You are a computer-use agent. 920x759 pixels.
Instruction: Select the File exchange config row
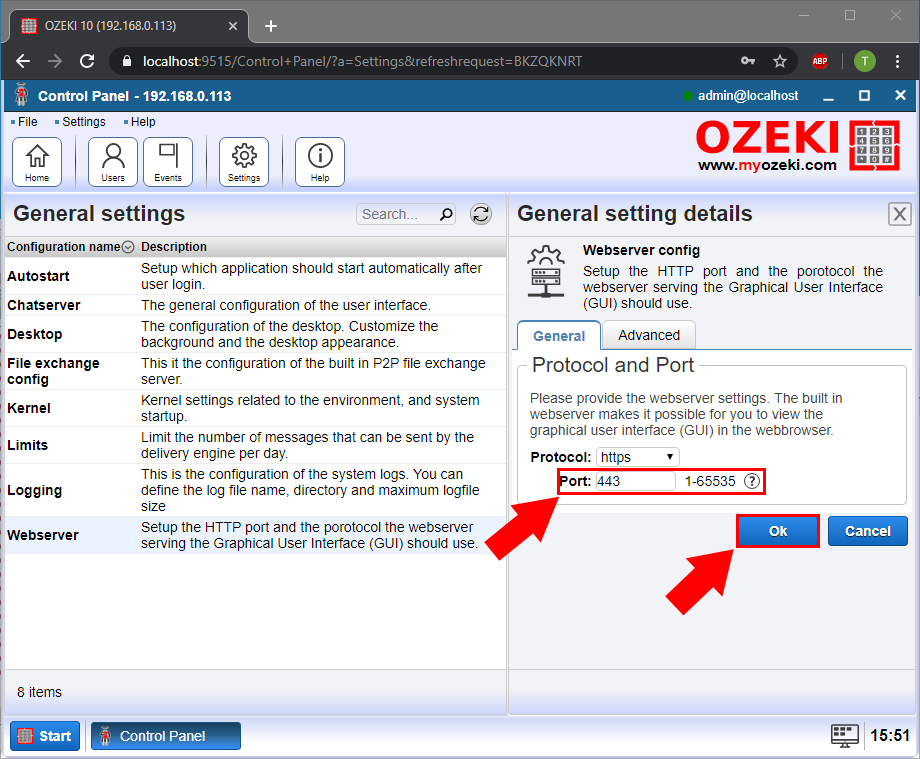click(x=255, y=371)
